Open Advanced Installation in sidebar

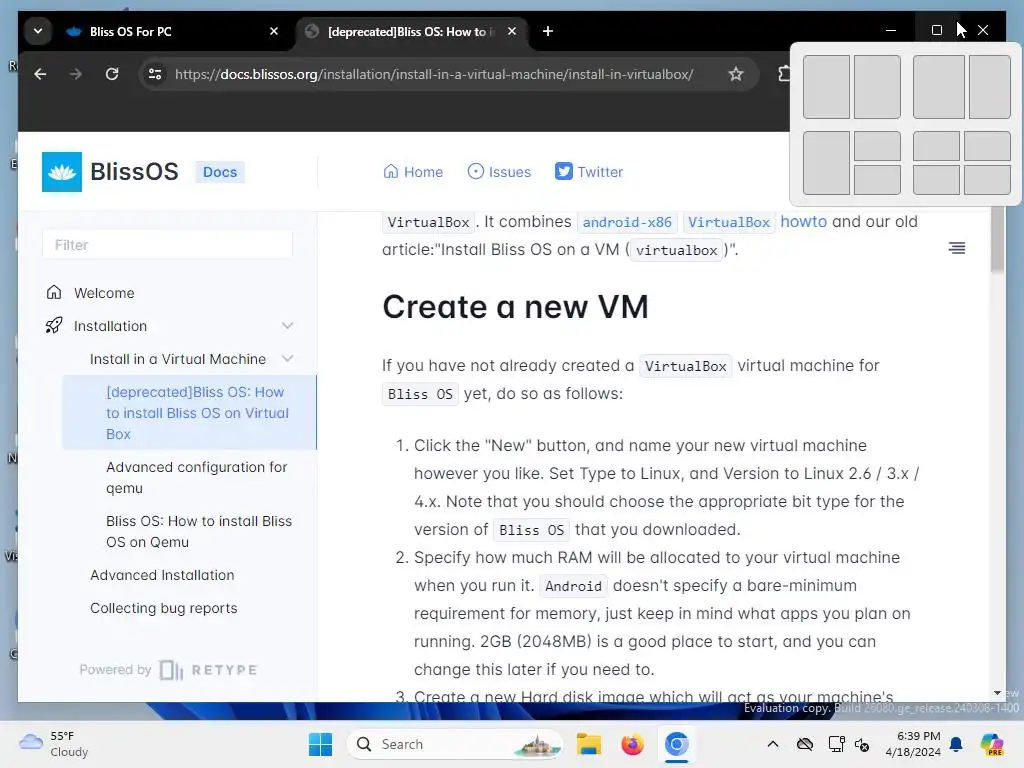pyautogui.click(x=162, y=575)
